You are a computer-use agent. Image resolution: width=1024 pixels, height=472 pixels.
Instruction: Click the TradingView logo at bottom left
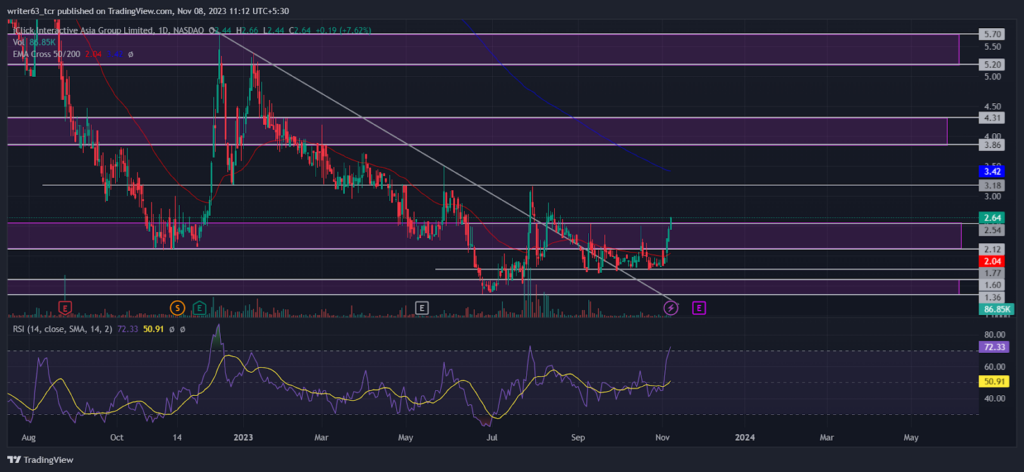click(40, 460)
